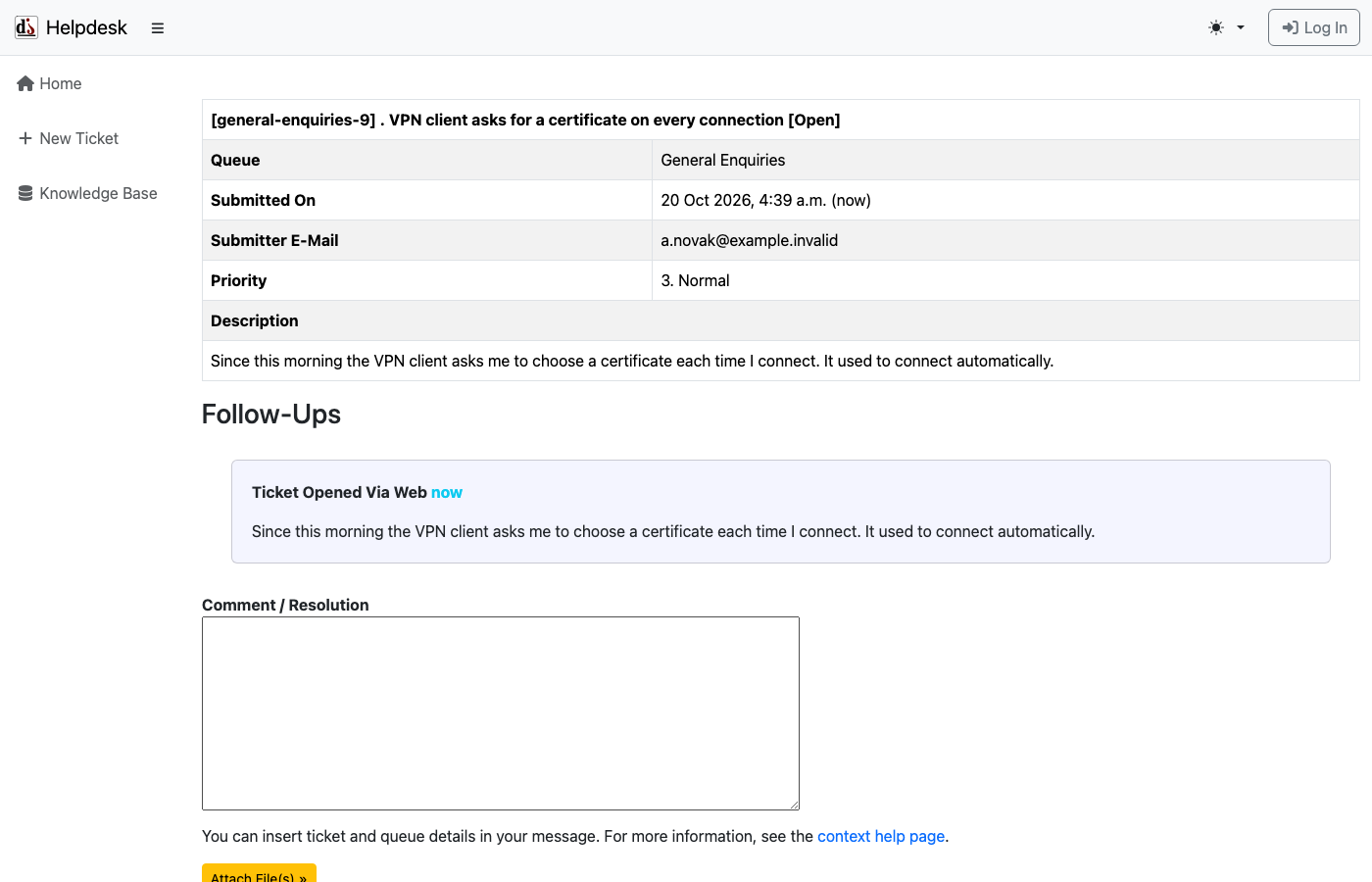Screen dimensions: 1372x882
Task: Select the priority value '3. Normal'
Action: point(695,281)
